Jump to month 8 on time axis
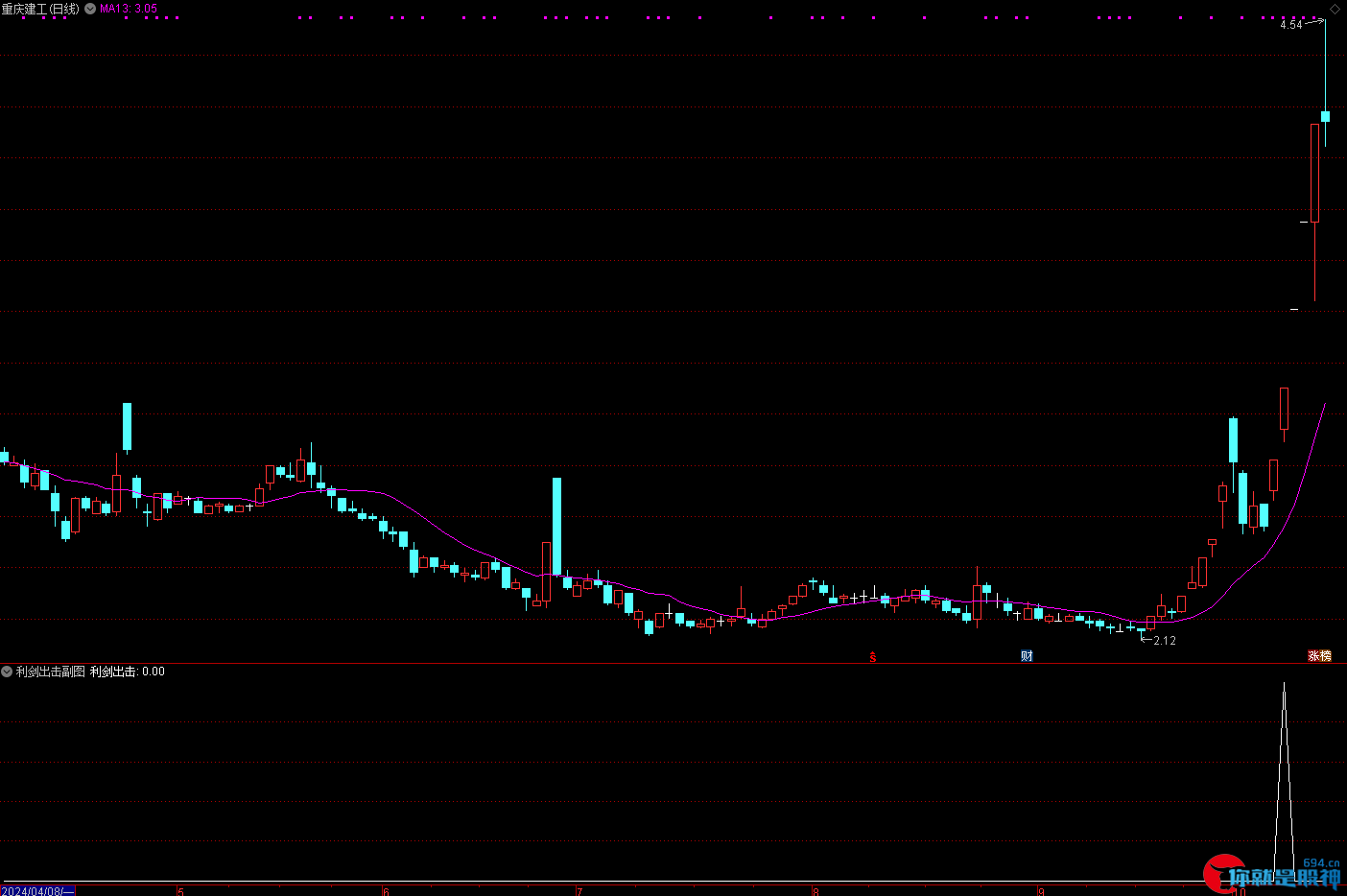The width and height of the screenshot is (1347, 896). click(x=815, y=891)
